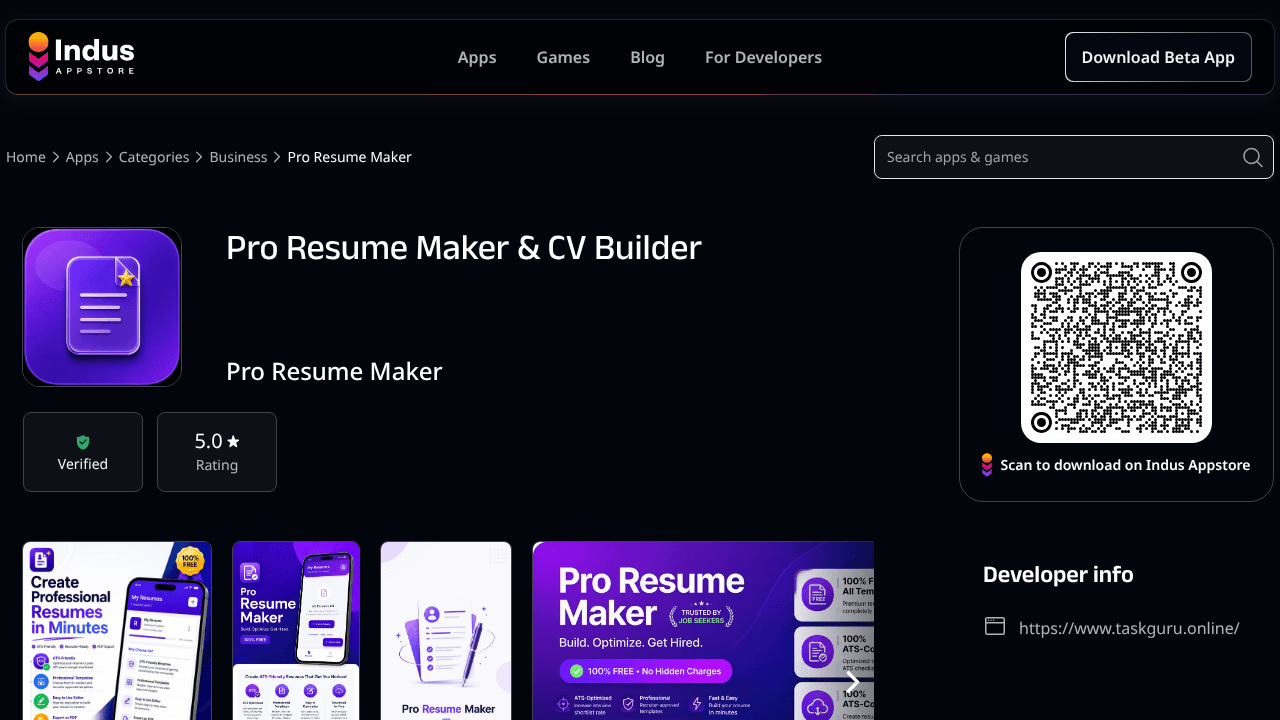
Task: Click the Pro Resume Maker & CV Builder title
Action: coord(464,247)
